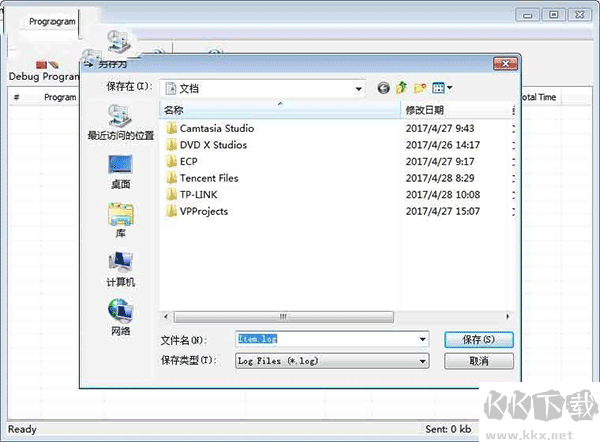Open the Log Files save type dropdown
The image size is (600, 442).
(423, 360)
